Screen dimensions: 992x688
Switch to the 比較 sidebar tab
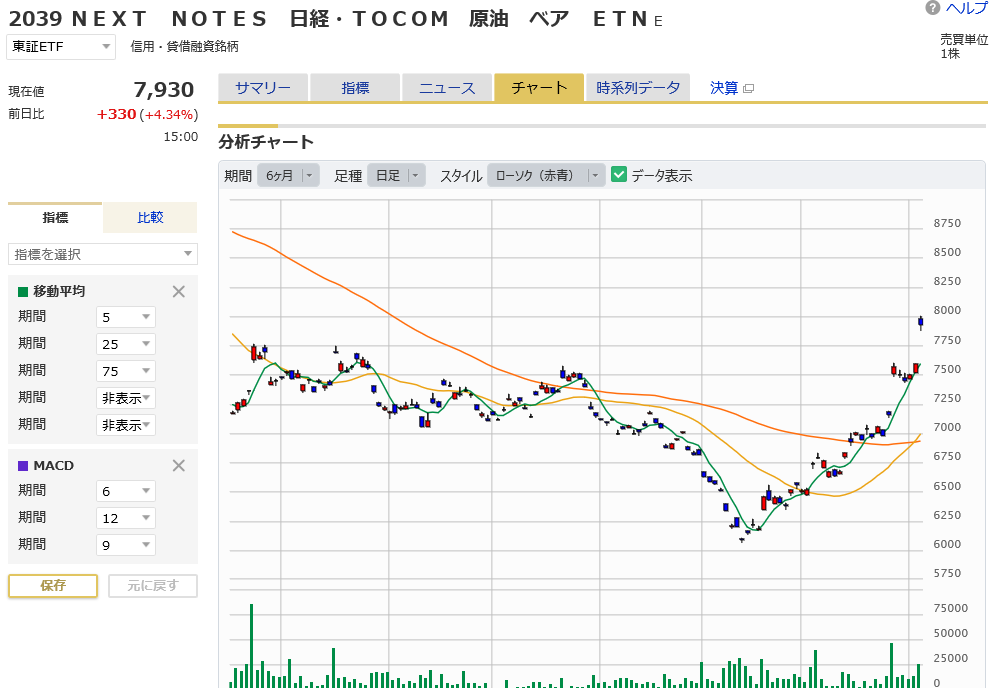coord(150,218)
